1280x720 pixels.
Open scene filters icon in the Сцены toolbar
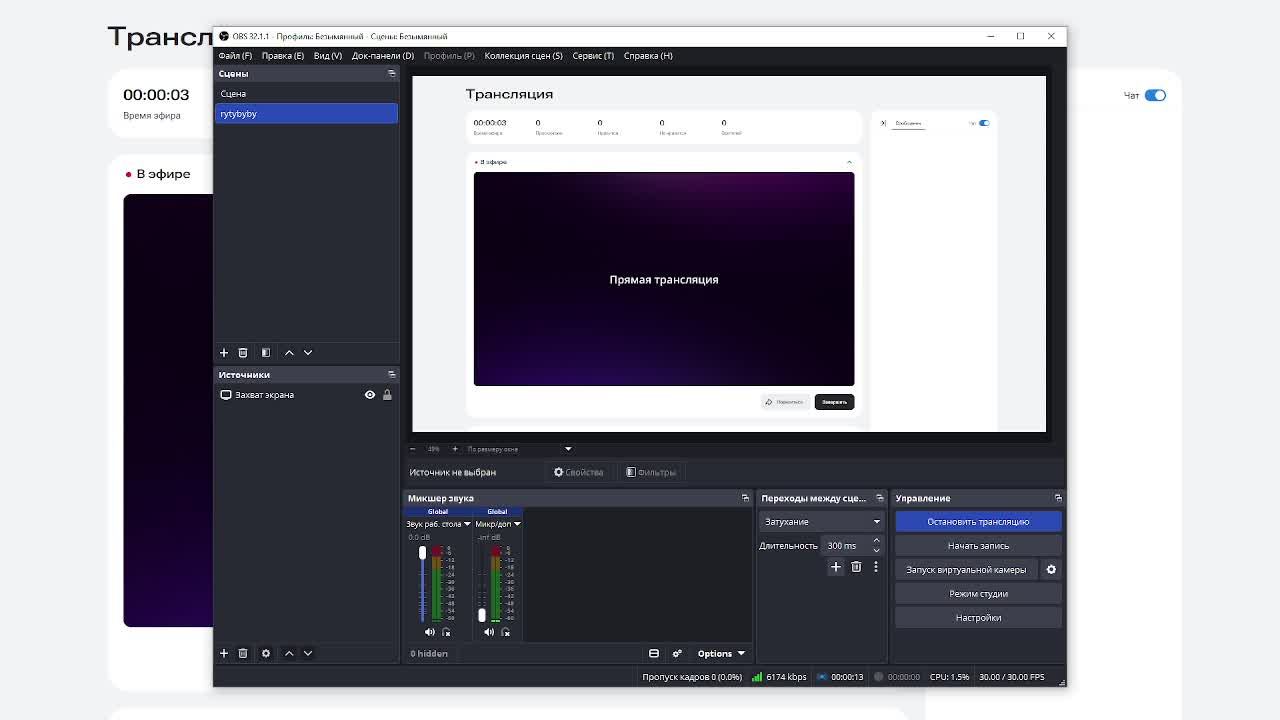point(266,352)
